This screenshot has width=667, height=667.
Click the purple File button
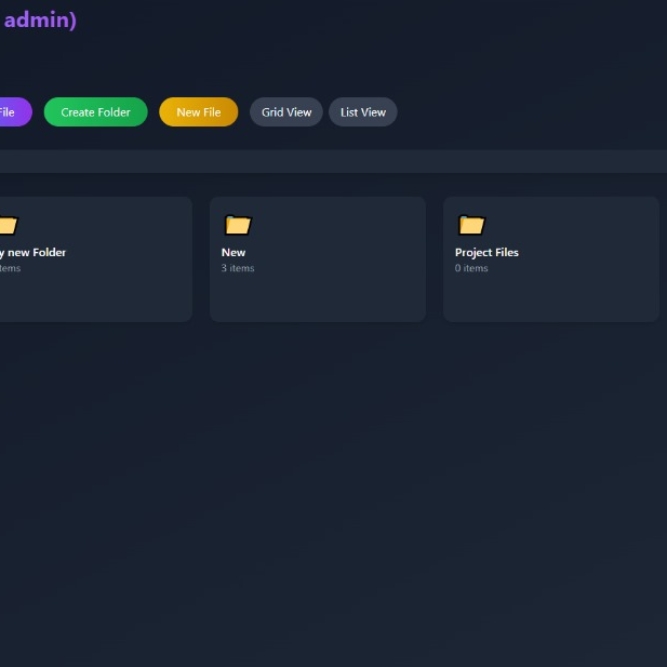tap(12, 112)
